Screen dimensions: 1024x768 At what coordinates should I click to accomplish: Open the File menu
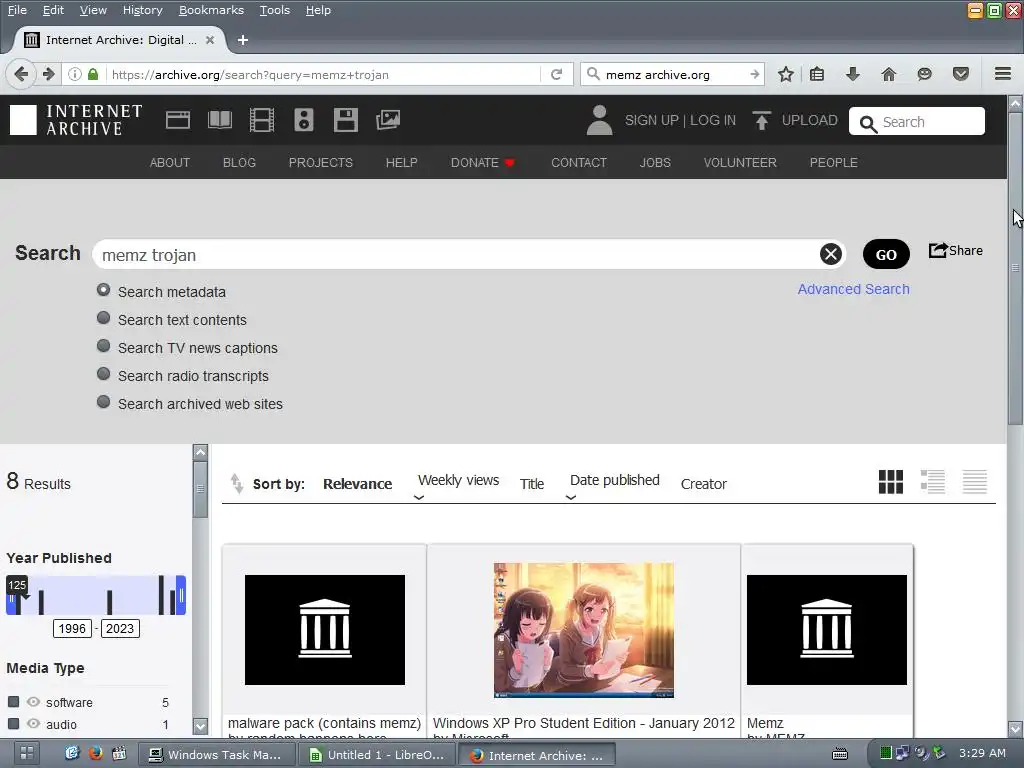[17, 10]
